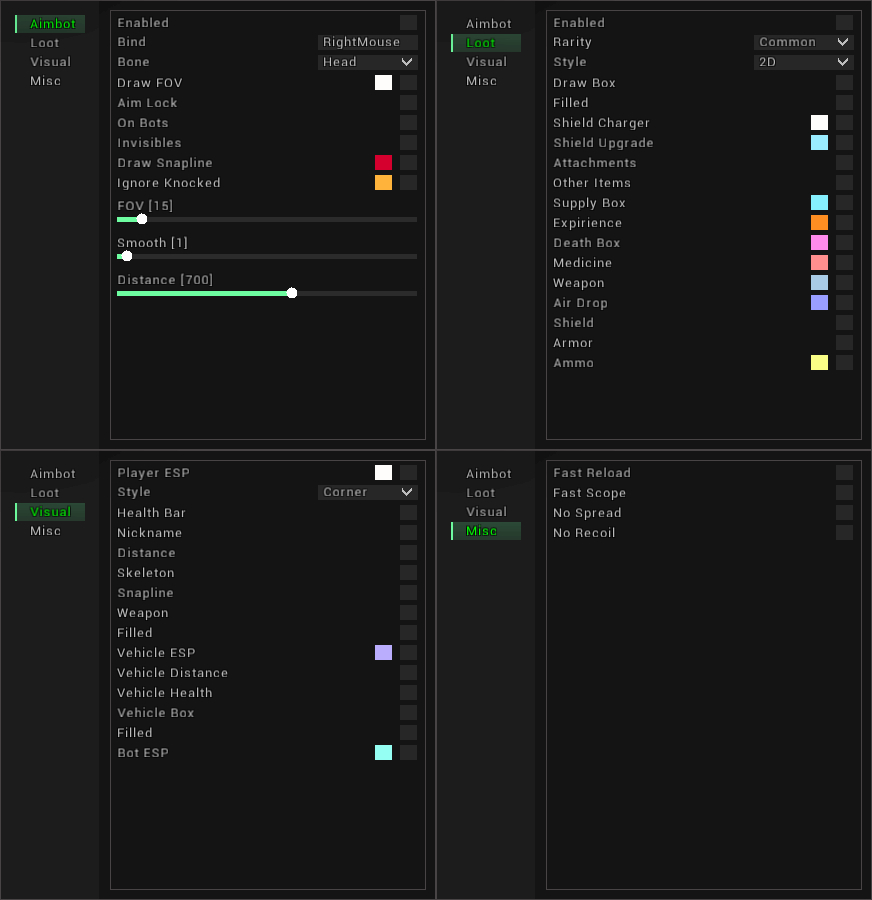This screenshot has height=900, width=872.
Task: Edit the purple Vehicle ESP color swatch
Action: [x=383, y=653]
